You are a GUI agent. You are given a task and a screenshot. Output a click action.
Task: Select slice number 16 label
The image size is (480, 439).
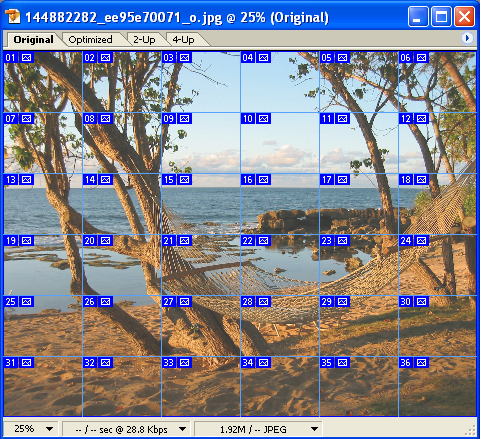pos(248,180)
